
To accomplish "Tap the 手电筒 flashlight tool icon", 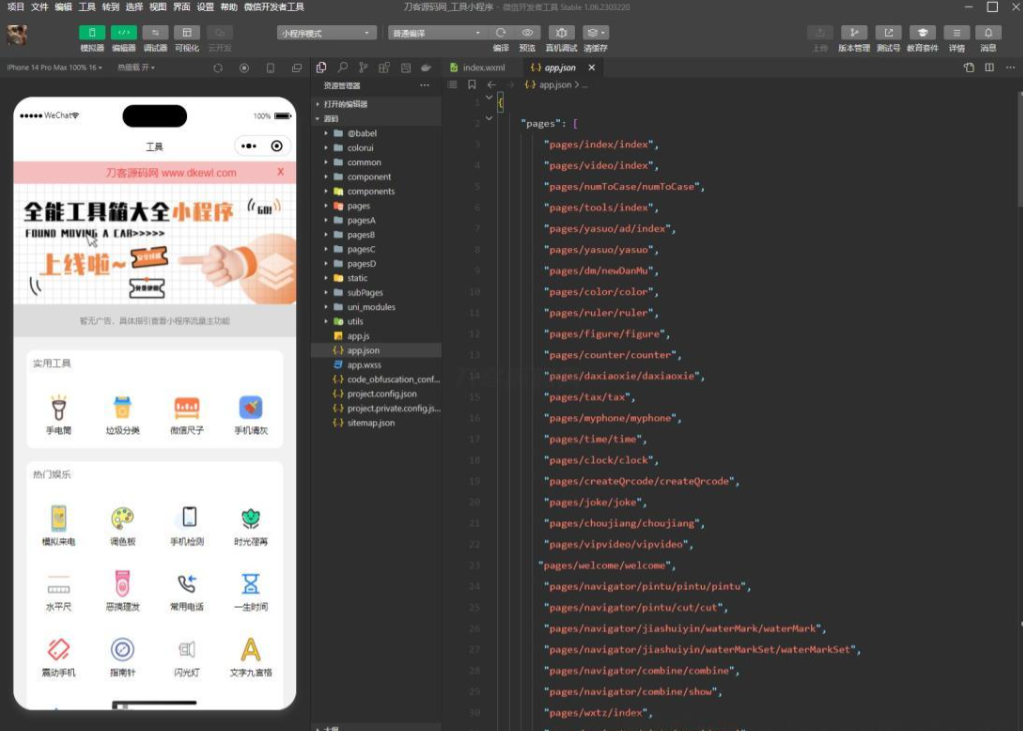I will click(59, 408).
